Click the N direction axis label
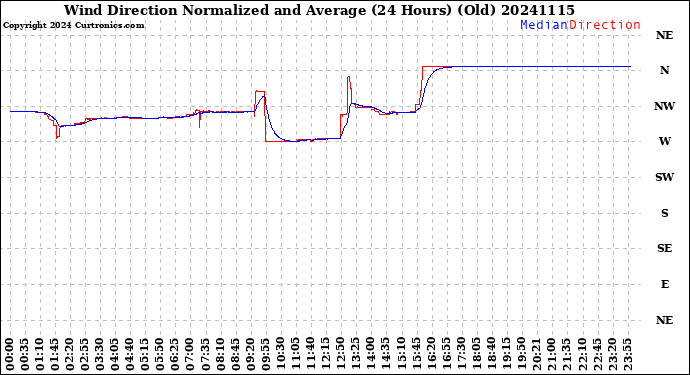This screenshot has width=690, height=375. tap(664, 70)
